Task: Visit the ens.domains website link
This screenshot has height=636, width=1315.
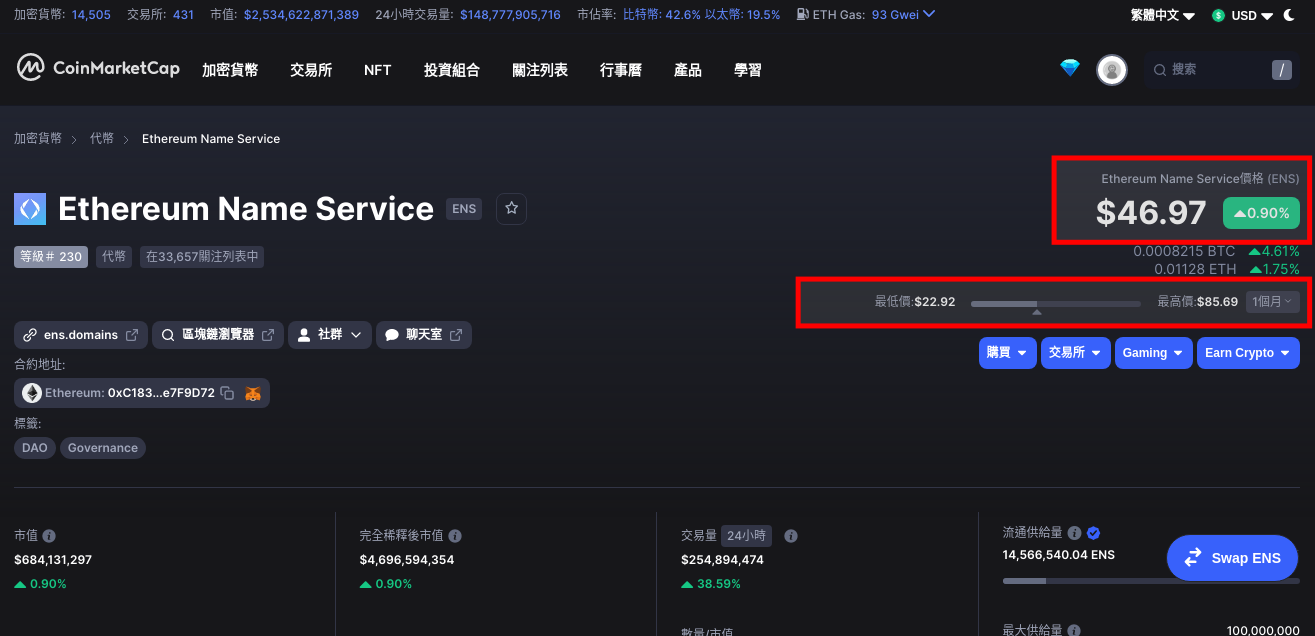Action: click(81, 335)
